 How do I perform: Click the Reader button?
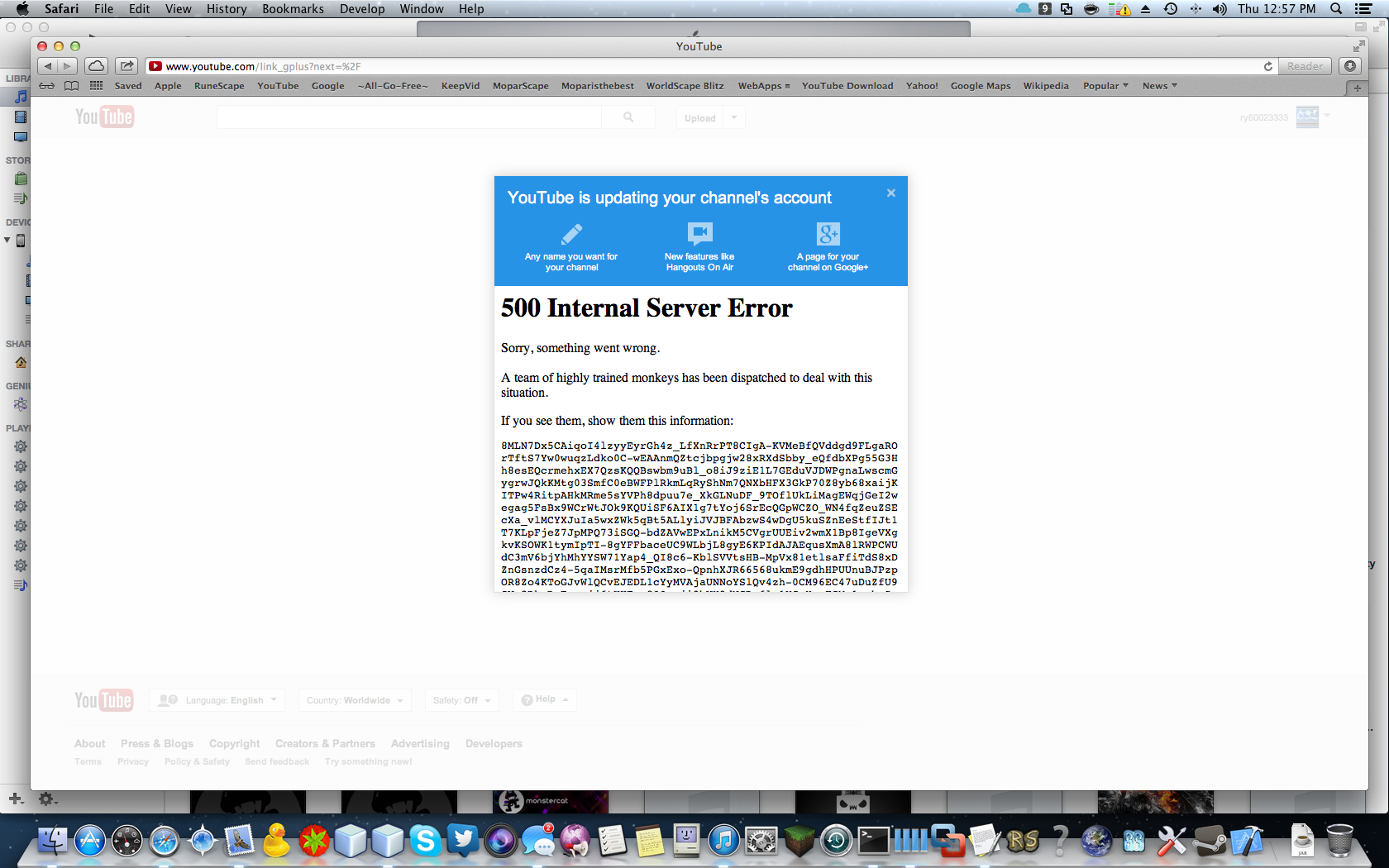point(1305,66)
